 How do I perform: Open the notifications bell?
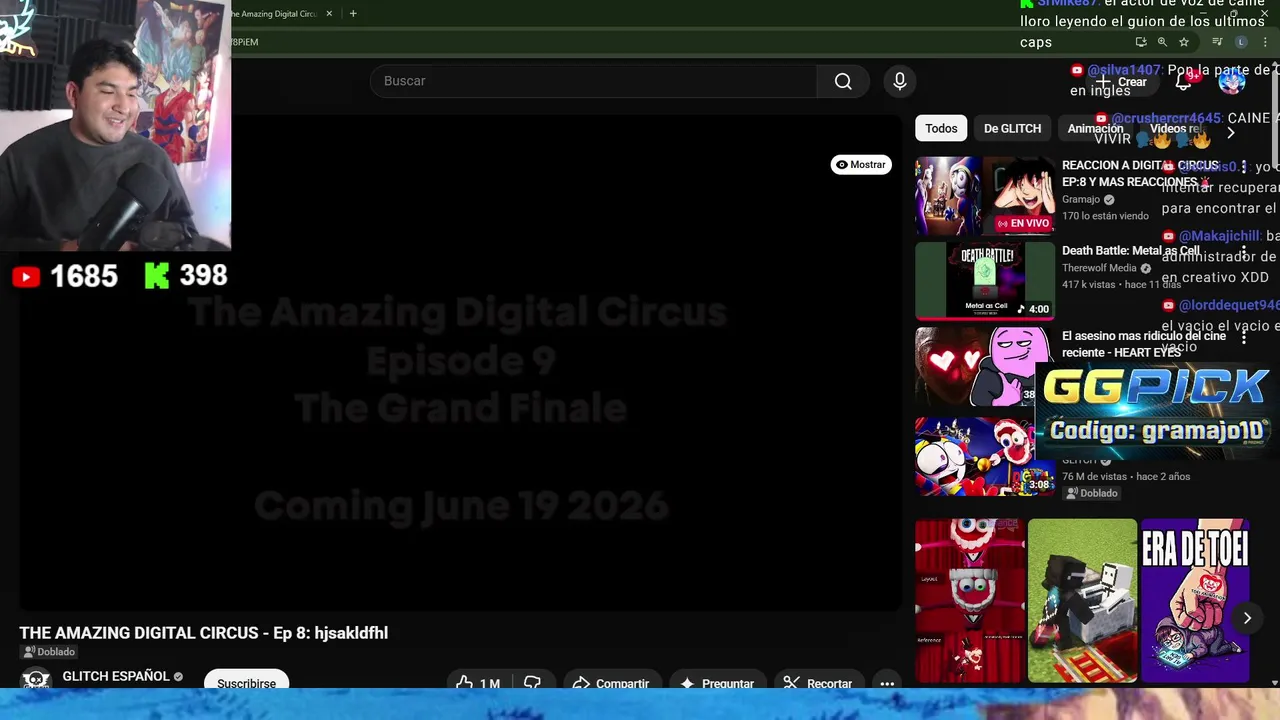[x=1184, y=82]
